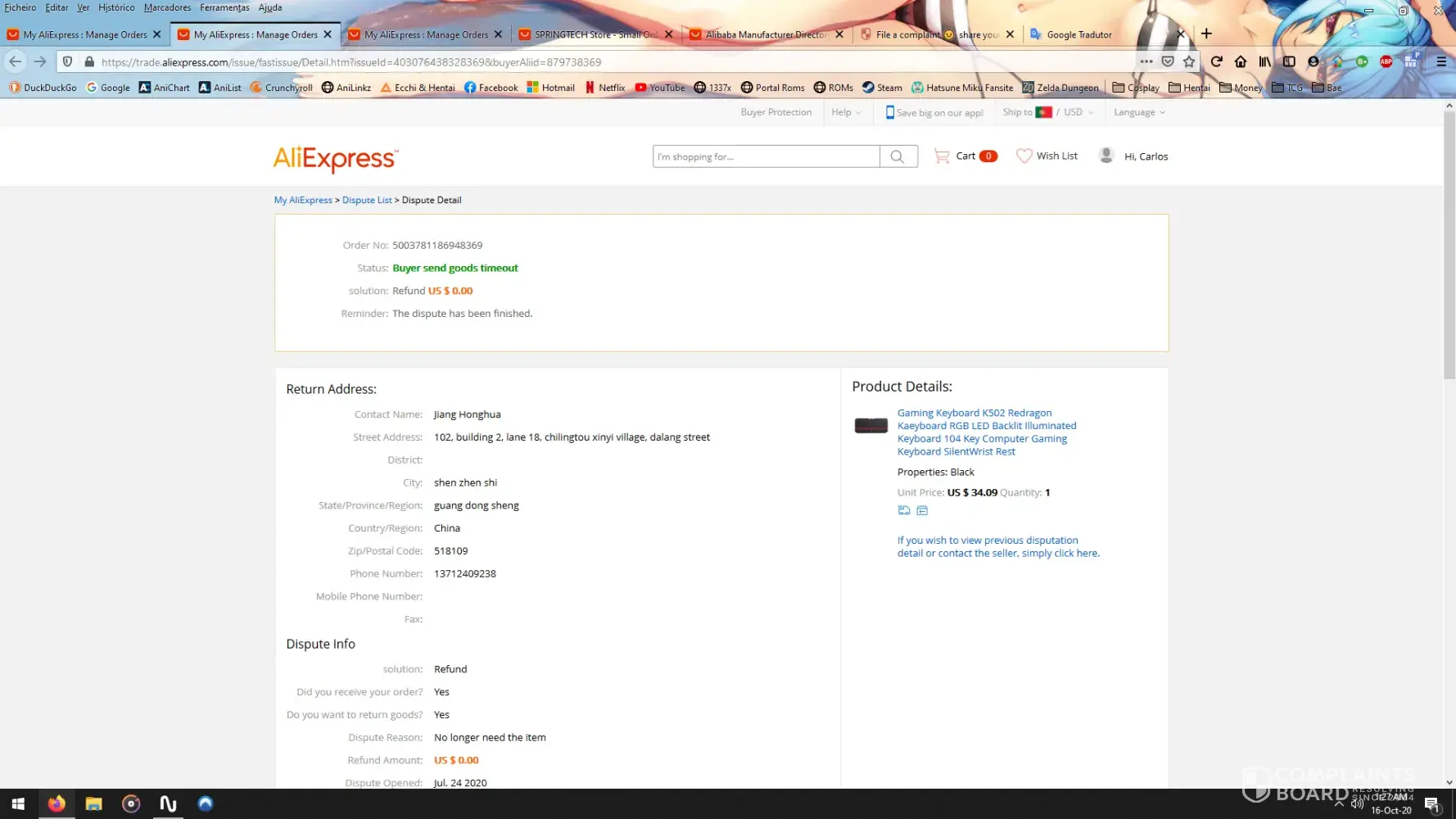Viewport: 1456px width, 819px height.
Task: Click the Dispute List breadcrumb link
Action: (x=367, y=200)
